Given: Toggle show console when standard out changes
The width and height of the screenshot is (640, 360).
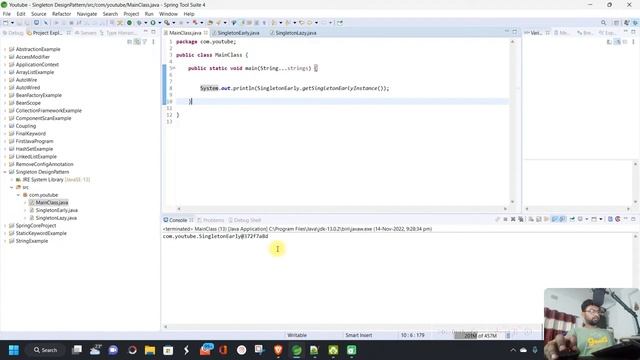Looking at the screenshot, I should [x=554, y=220].
